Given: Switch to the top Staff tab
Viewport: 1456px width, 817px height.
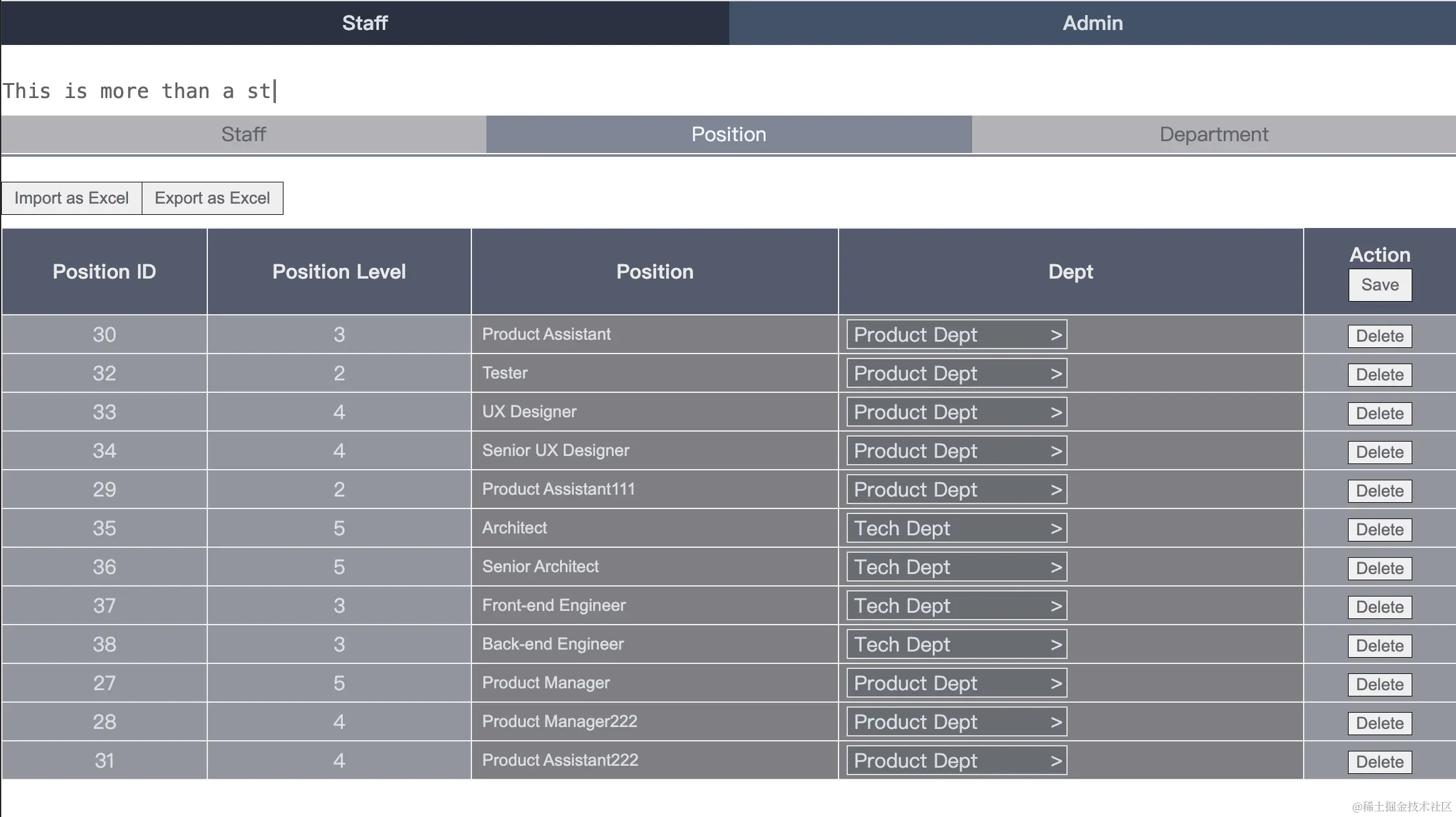Looking at the screenshot, I should pyautogui.click(x=365, y=23).
